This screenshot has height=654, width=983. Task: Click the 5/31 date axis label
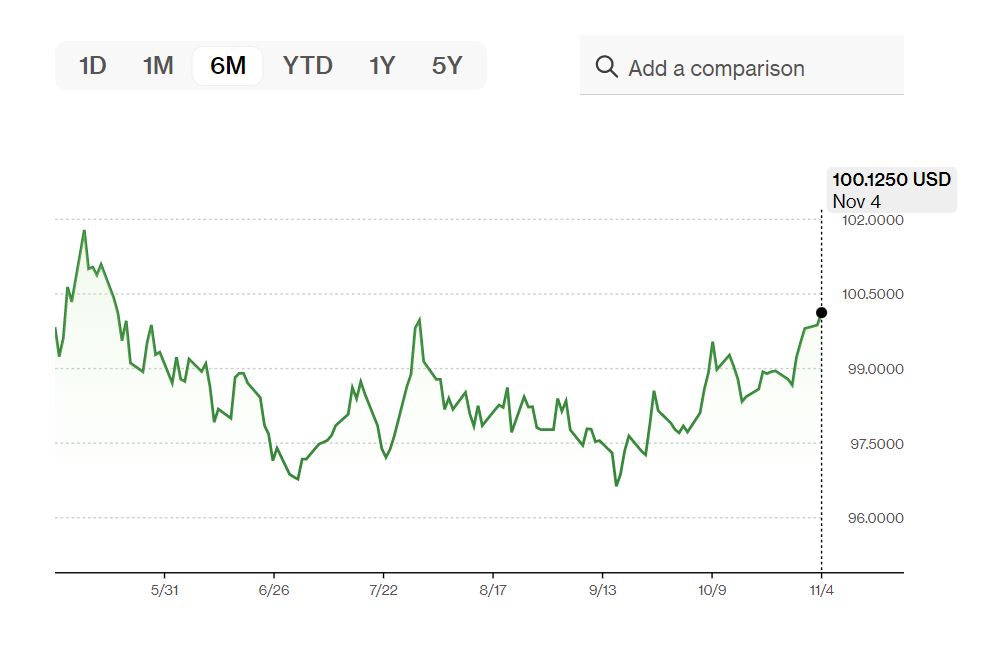pos(164,591)
